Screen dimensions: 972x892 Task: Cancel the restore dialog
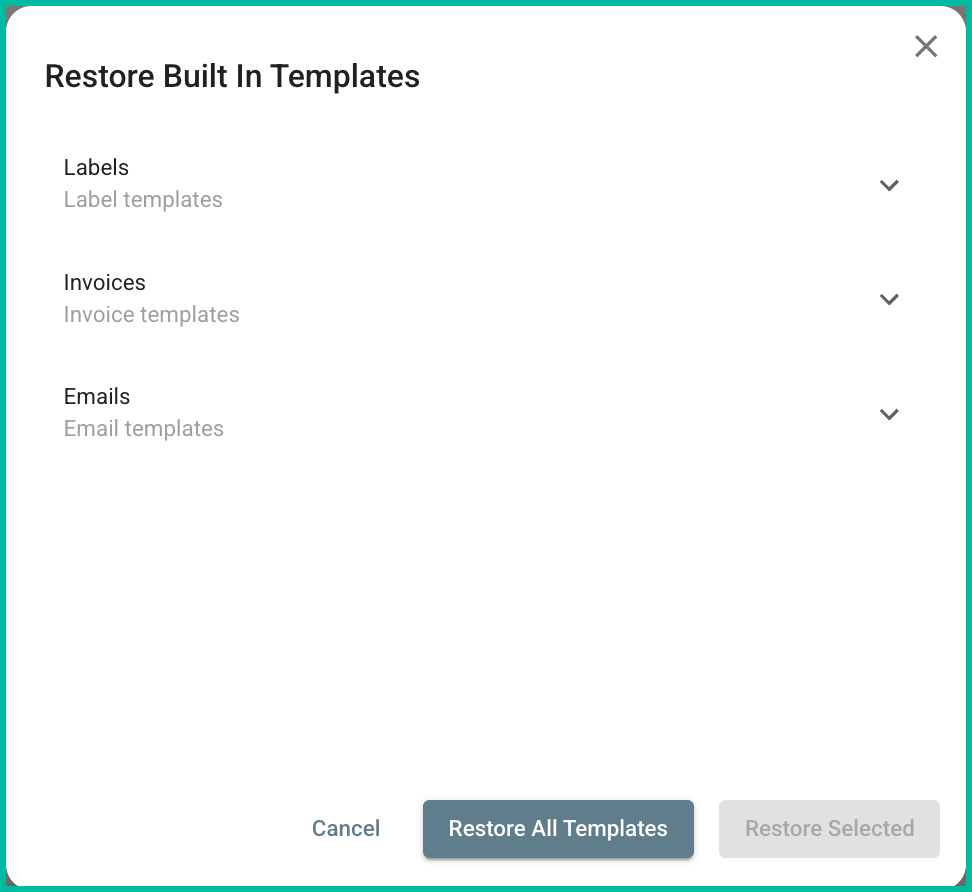coord(345,828)
